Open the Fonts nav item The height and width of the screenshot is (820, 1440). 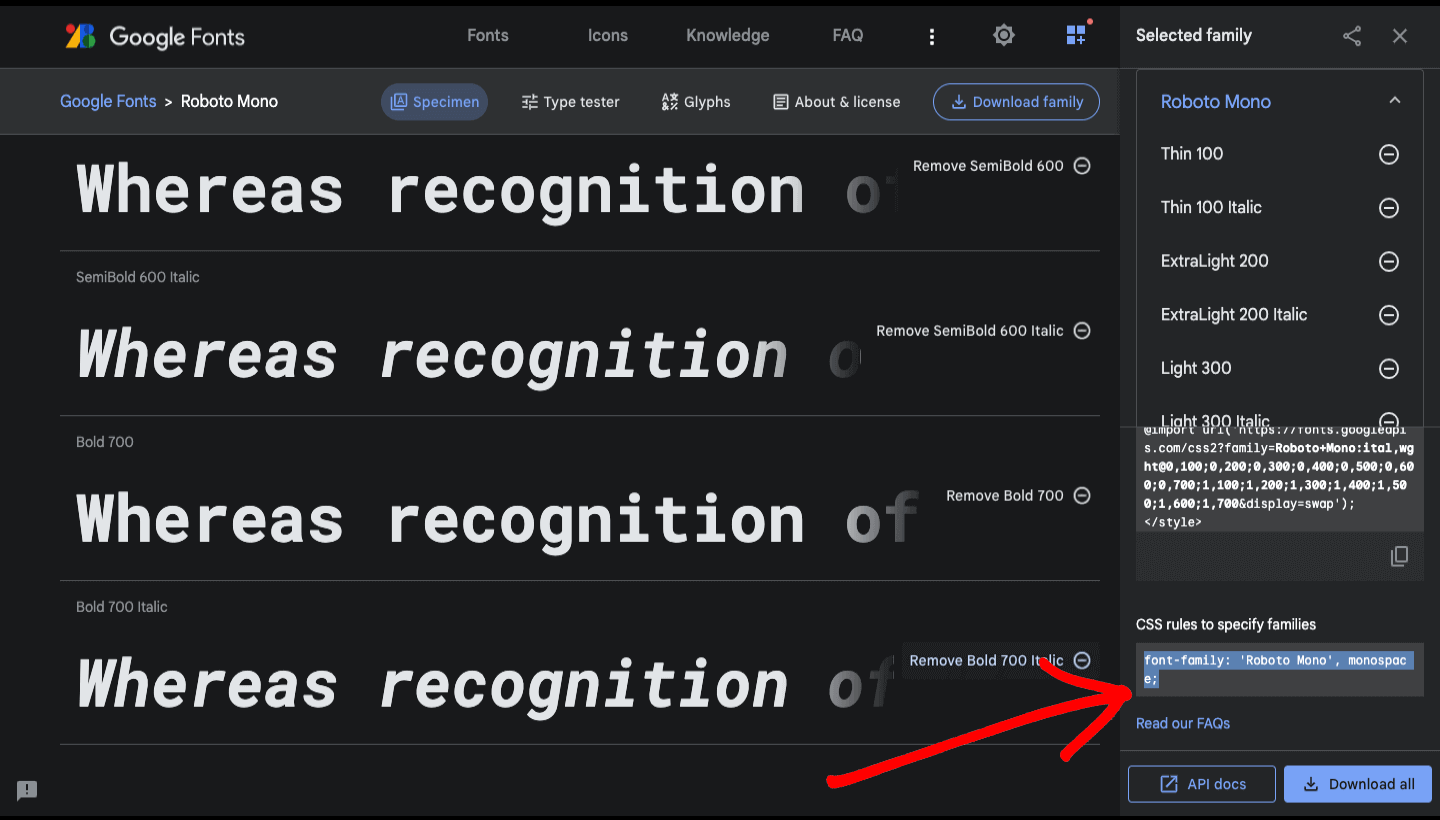[x=488, y=36]
